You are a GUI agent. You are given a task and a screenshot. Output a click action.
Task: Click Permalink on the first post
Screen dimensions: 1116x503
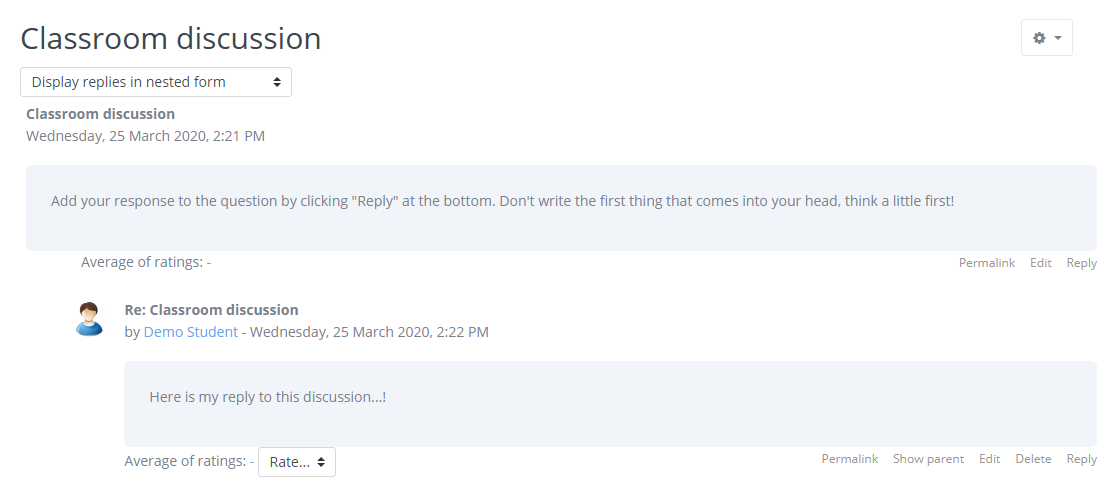click(986, 263)
